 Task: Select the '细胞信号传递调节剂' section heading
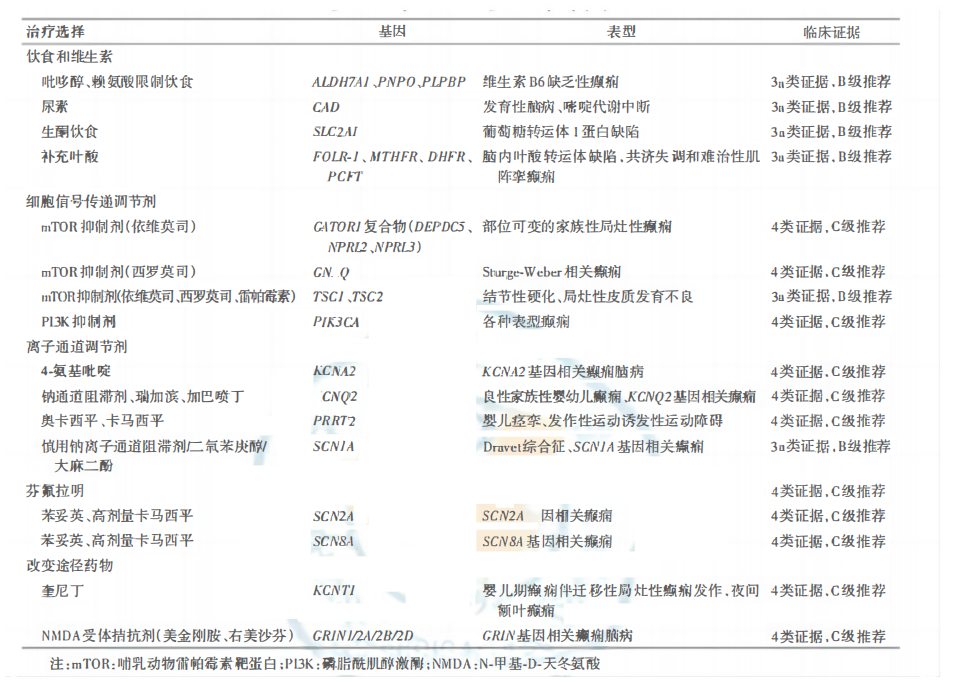[x=91, y=202]
